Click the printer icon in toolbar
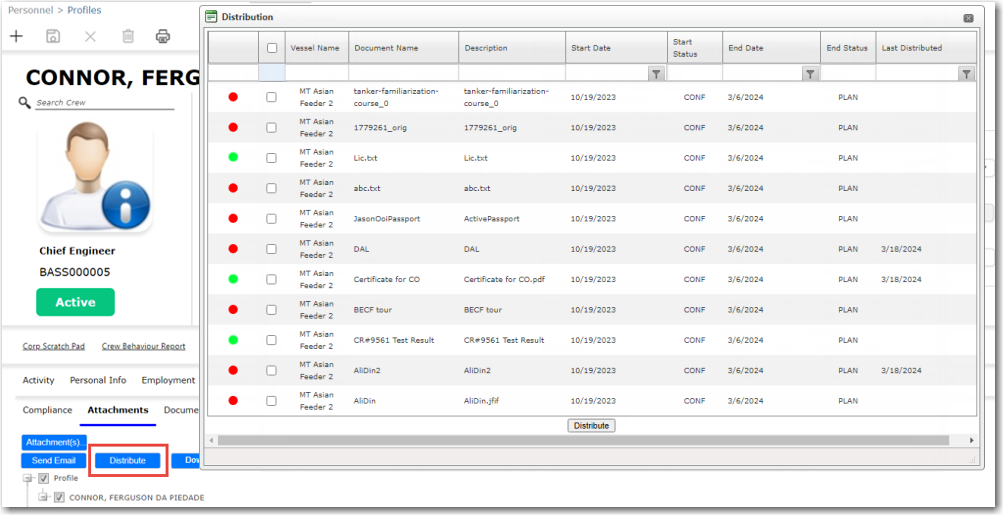 [163, 36]
